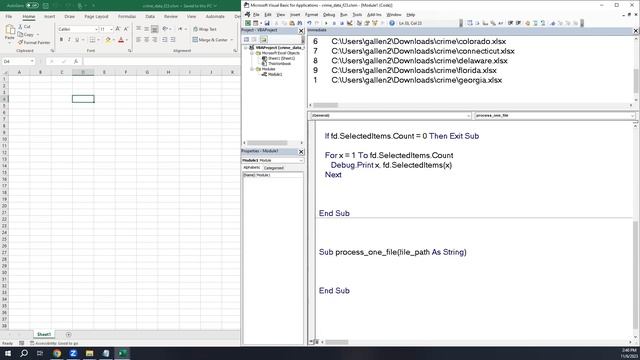This screenshot has height=360, width=640.
Task: Click the Align Left icon in Excel
Action: 138,40
